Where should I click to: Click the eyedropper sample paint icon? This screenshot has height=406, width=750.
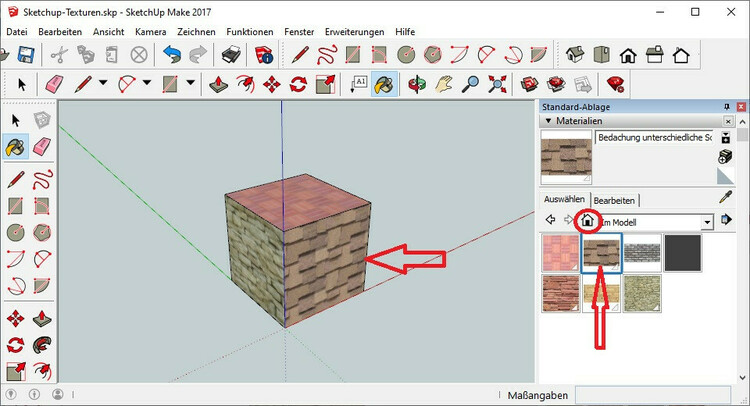tap(725, 198)
